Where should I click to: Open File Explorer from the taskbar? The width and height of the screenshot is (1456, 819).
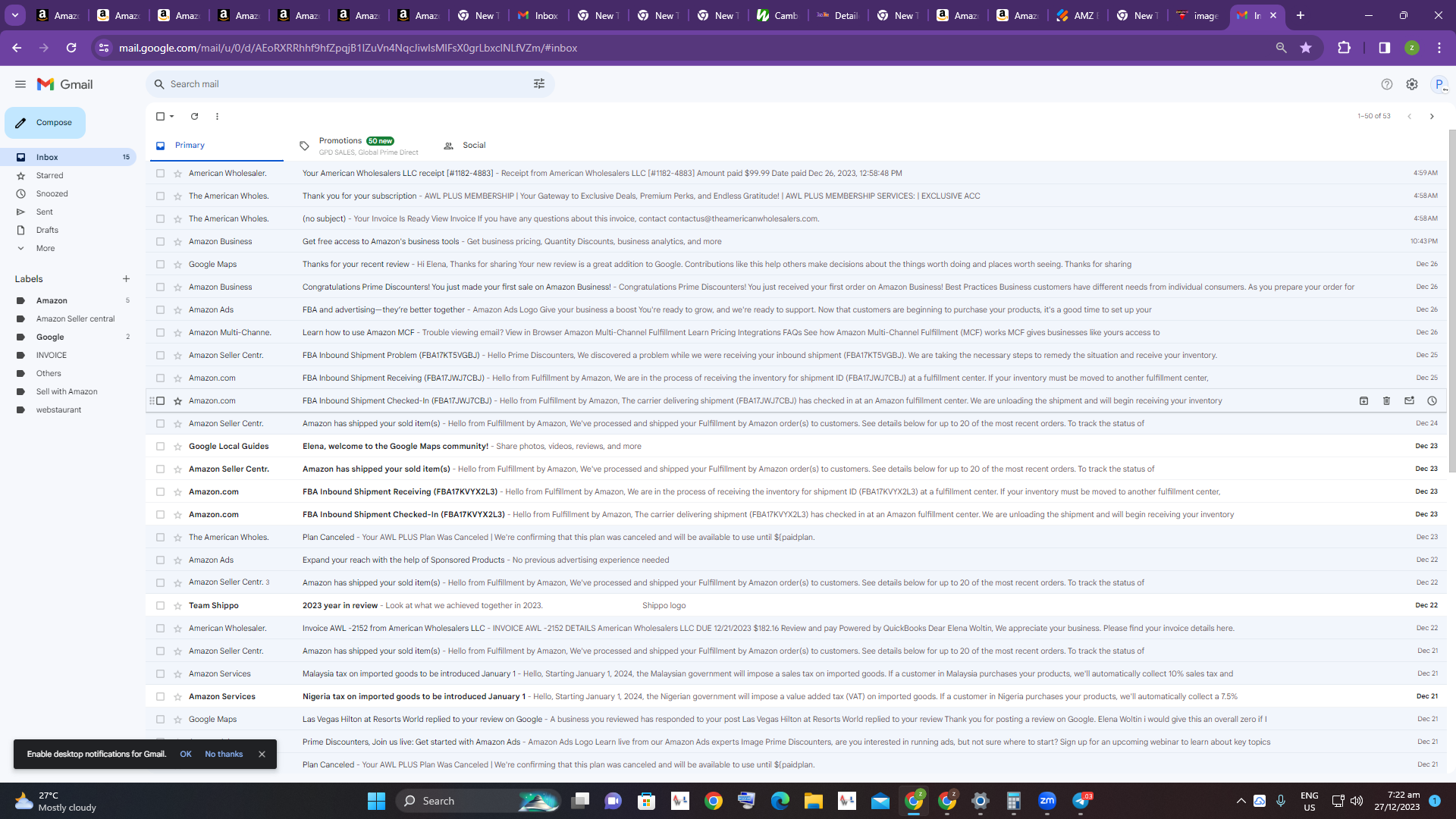click(x=814, y=801)
